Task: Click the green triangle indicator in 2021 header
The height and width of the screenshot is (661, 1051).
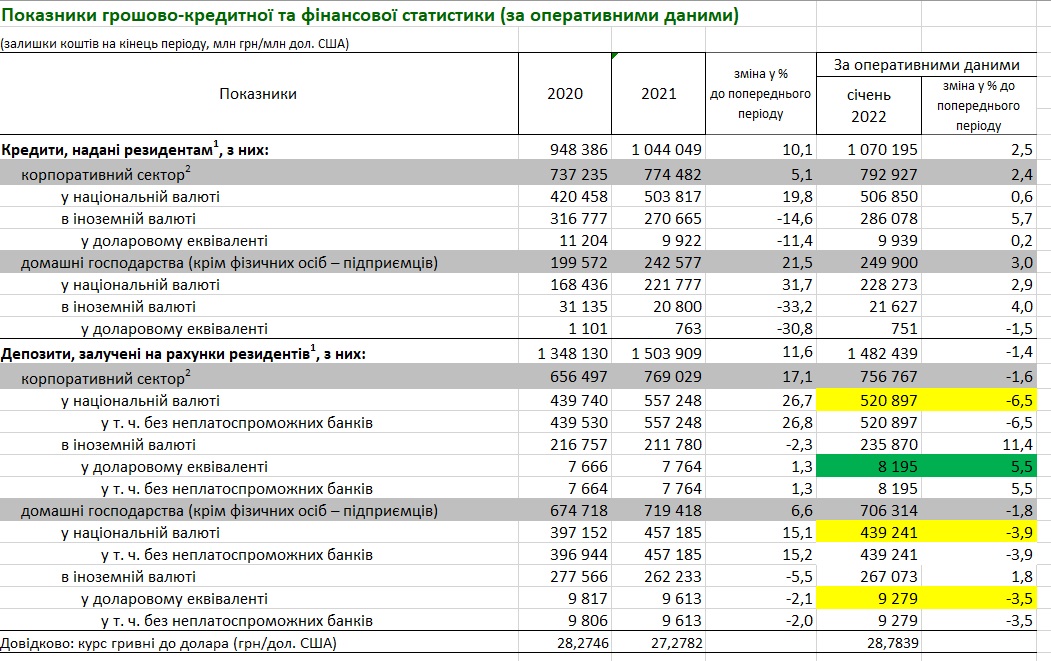Action: coord(615,57)
